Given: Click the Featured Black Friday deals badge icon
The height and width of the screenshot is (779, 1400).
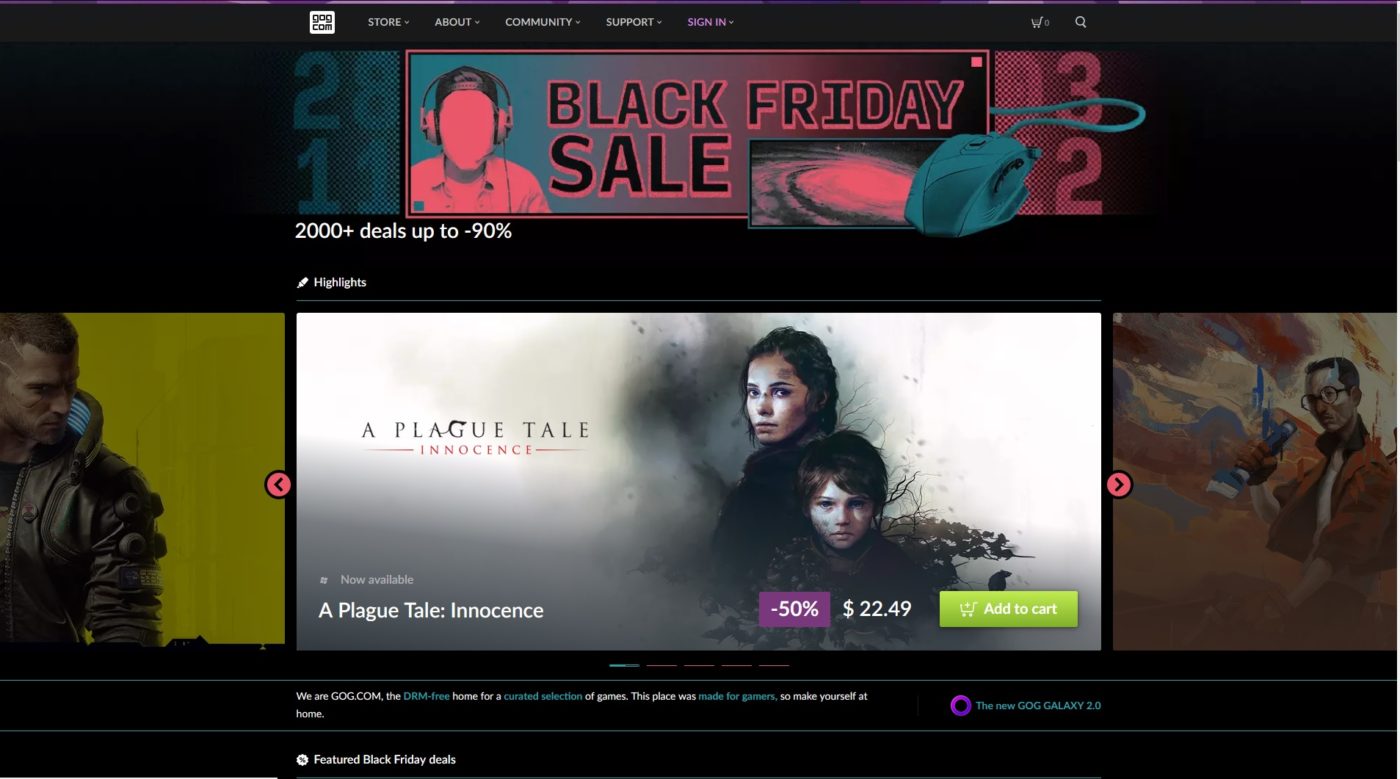Looking at the screenshot, I should [x=303, y=760].
